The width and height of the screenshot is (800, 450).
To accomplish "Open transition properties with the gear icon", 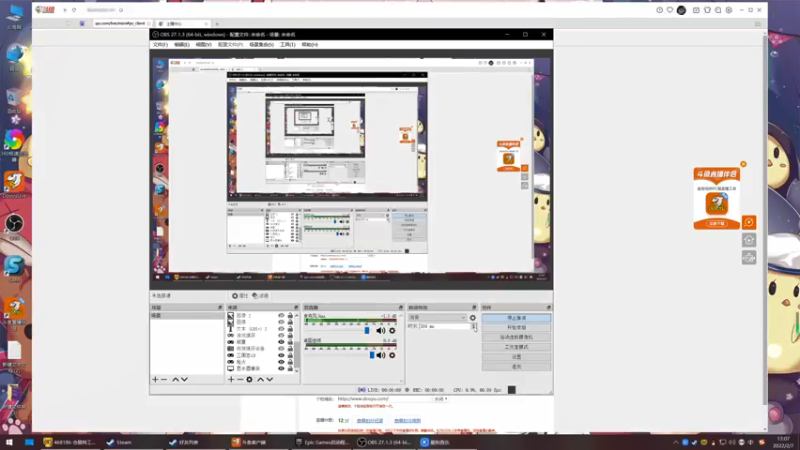I will [x=472, y=317].
